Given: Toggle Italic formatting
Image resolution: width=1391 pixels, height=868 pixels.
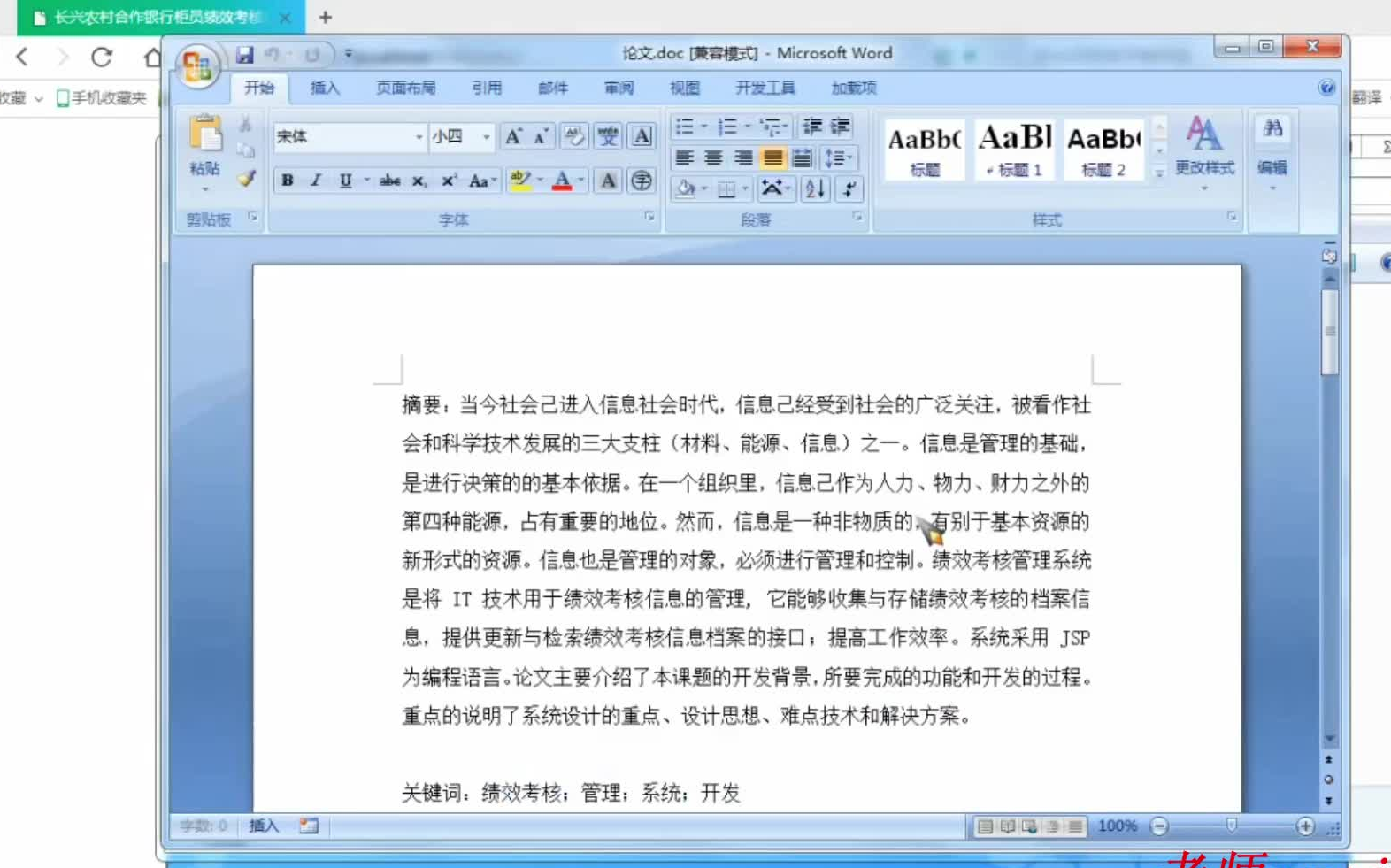Looking at the screenshot, I should (315, 181).
